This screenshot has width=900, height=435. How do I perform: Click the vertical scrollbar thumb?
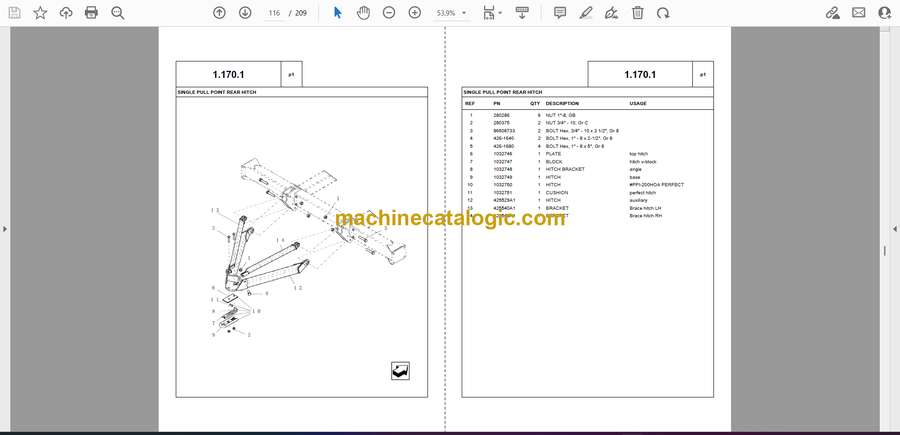pos(884,251)
